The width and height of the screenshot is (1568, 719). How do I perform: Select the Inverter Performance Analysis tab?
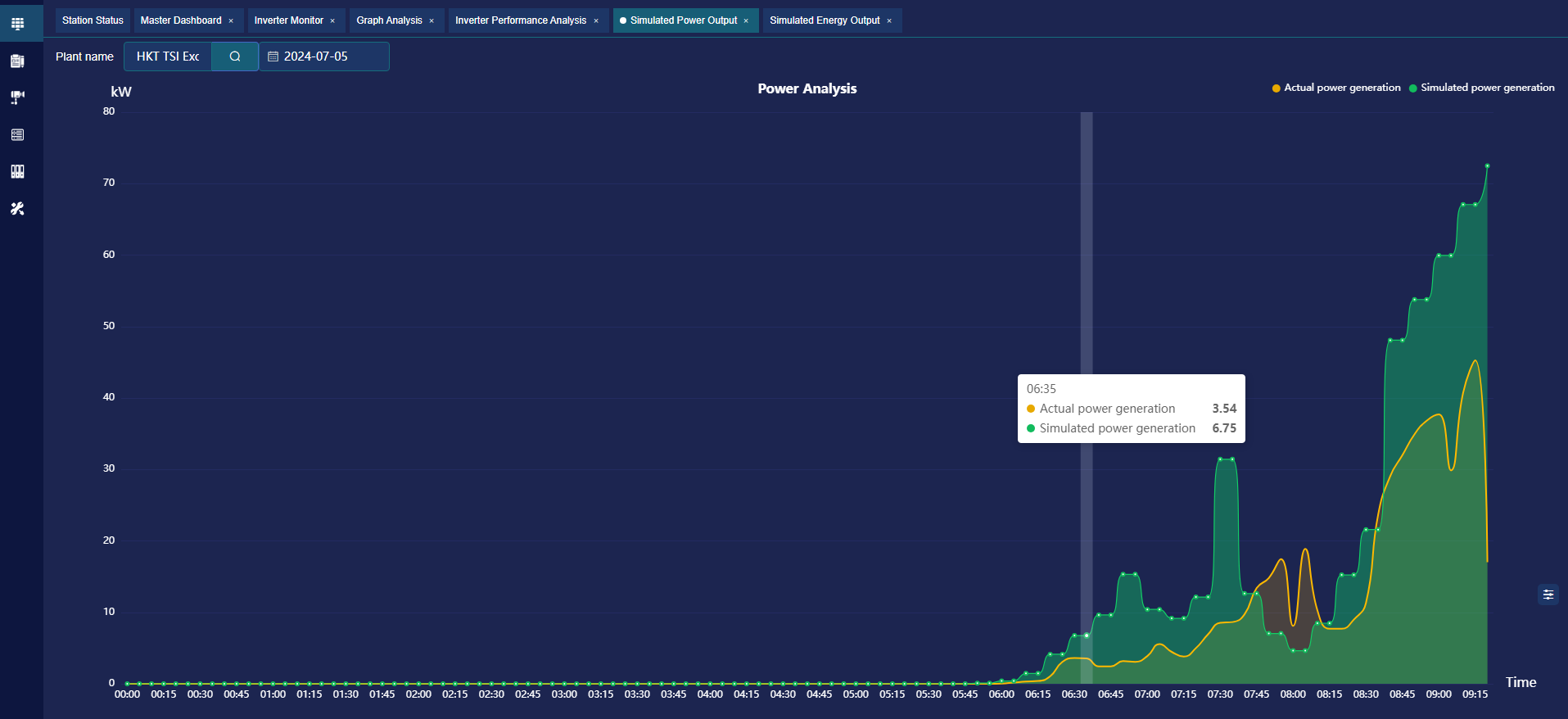click(521, 20)
